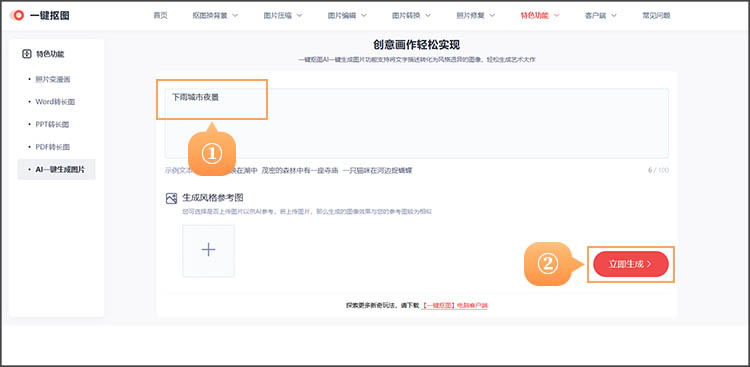The width and height of the screenshot is (750, 367).
Task: Open the red 特色功能 dropdown menu
Action: [x=540, y=15]
